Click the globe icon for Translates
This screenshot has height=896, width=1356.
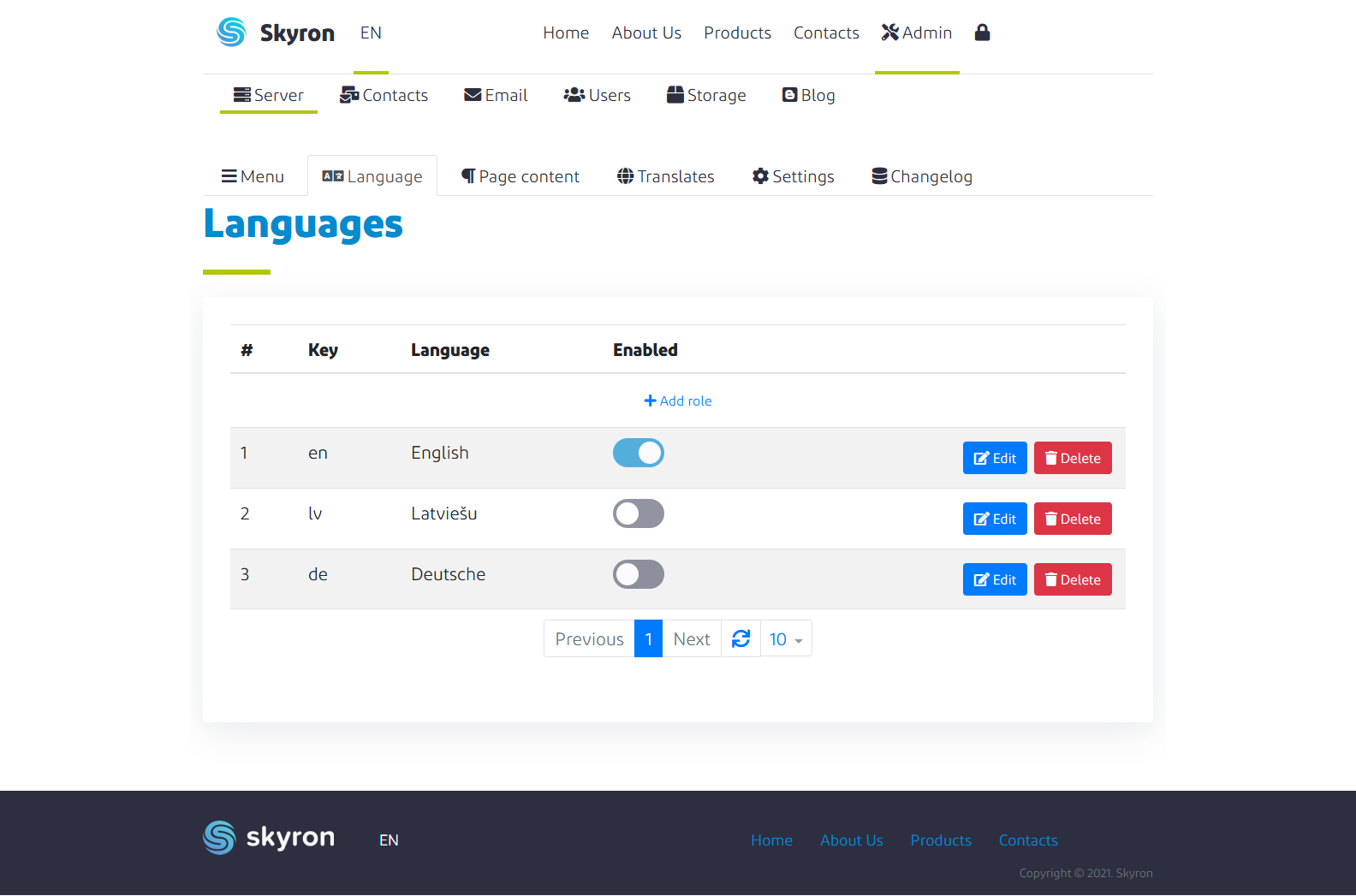(x=626, y=176)
